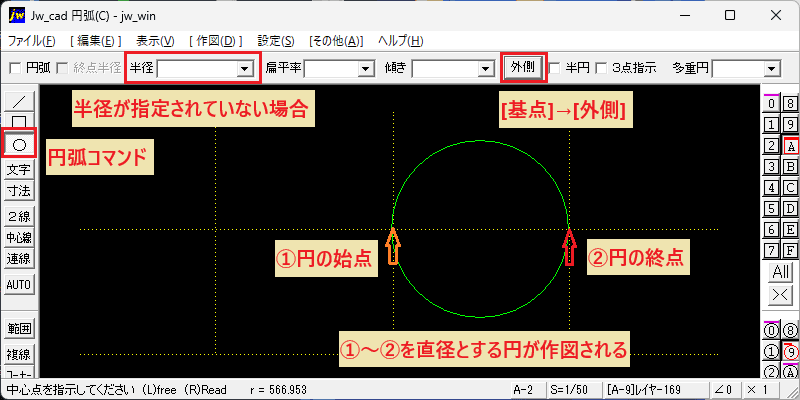Image resolution: width=800 pixels, height=400 pixels.
Task: Open the 半径 radius dropdown
Action: click(245, 68)
